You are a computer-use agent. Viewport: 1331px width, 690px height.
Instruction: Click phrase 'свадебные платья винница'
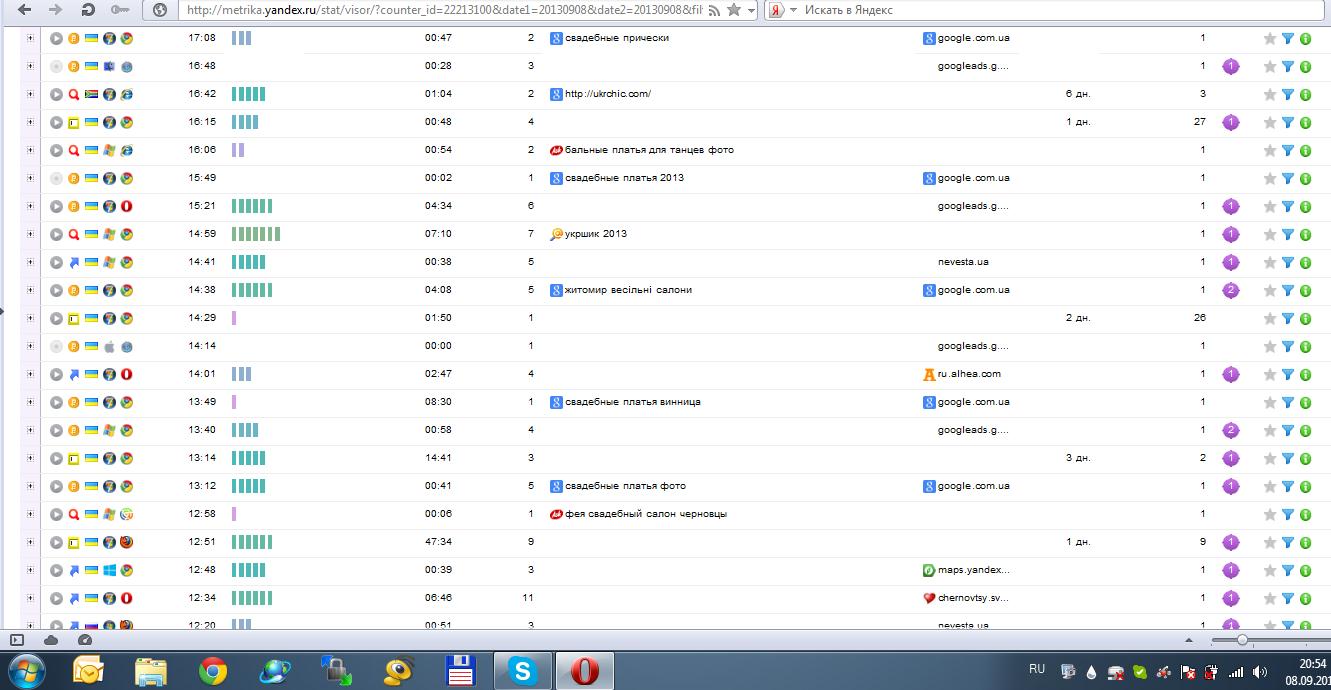coord(633,402)
